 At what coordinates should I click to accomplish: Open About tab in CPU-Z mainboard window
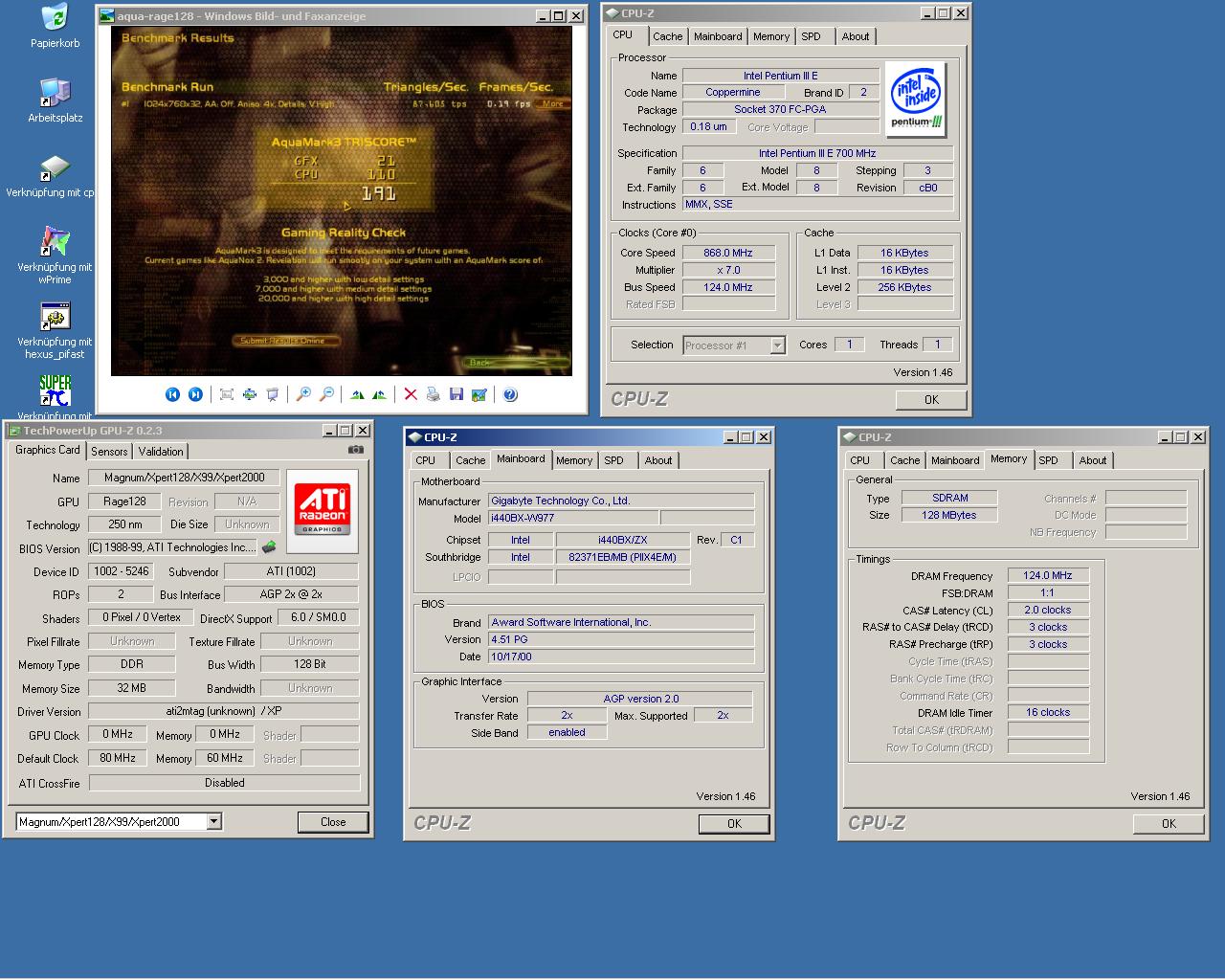pyautogui.click(x=658, y=460)
